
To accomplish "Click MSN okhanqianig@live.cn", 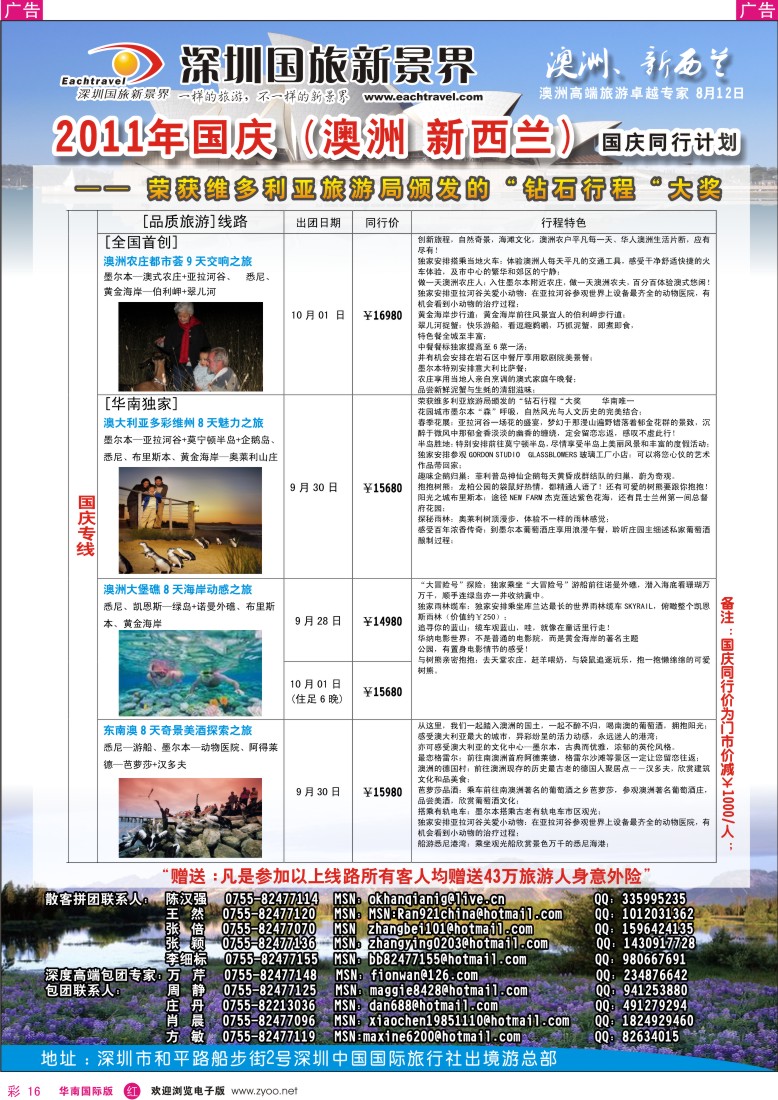I will [420, 899].
